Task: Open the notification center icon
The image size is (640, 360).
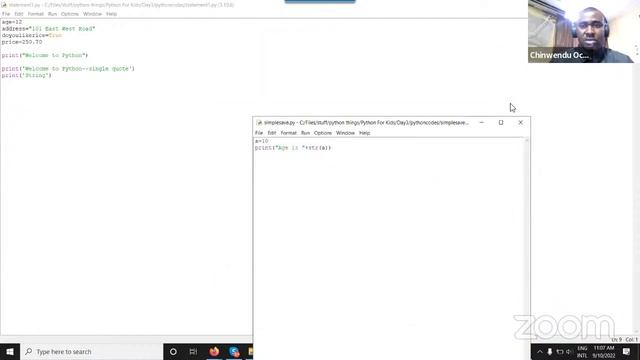Action: pos(627,351)
